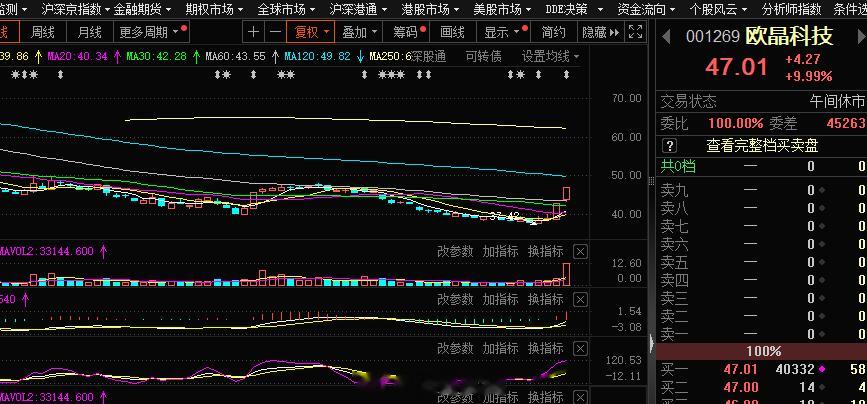Click 加指标 in MACD panel showing 1.54

(500, 300)
